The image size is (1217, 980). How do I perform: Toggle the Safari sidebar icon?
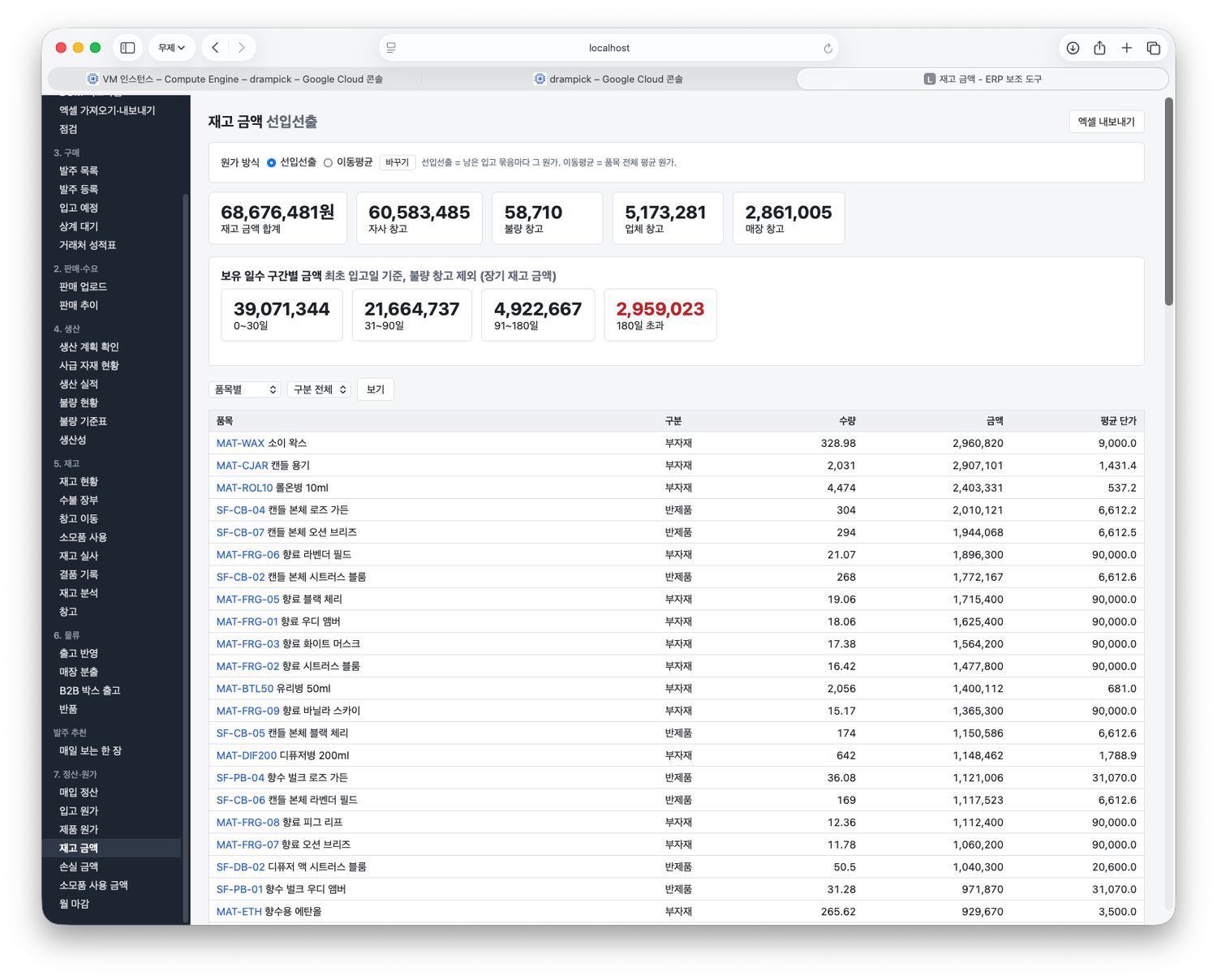point(127,48)
